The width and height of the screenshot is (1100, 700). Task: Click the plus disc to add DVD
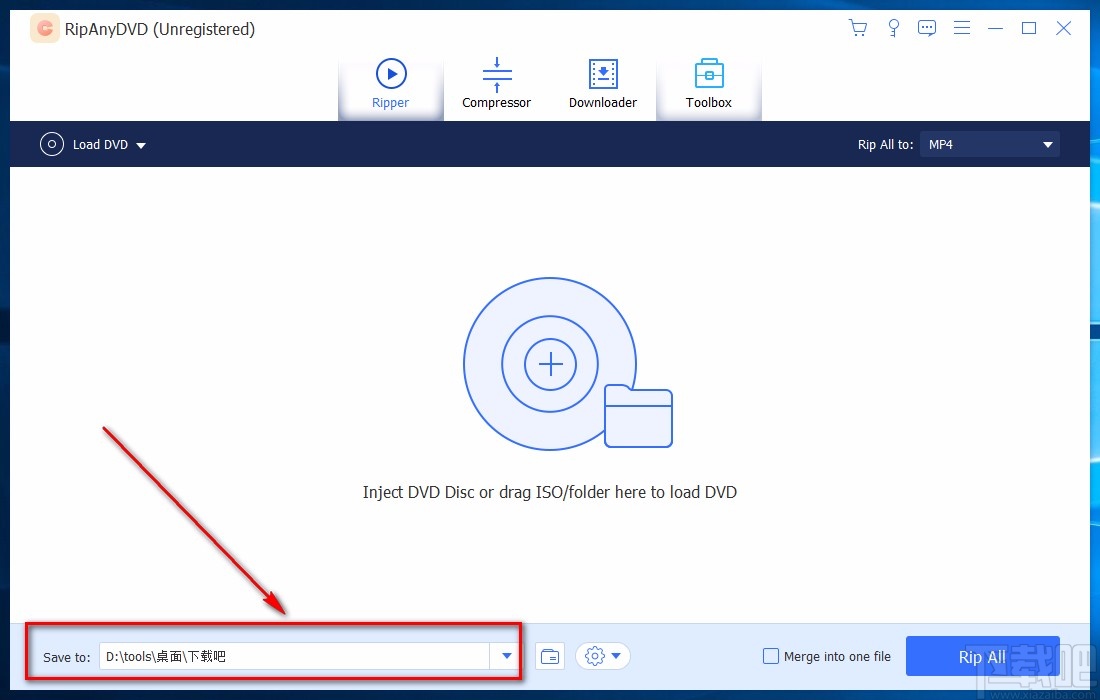click(x=551, y=364)
